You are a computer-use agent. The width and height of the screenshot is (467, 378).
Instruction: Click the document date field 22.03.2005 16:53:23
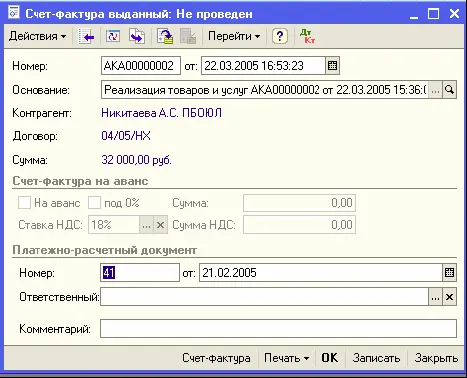coord(263,66)
